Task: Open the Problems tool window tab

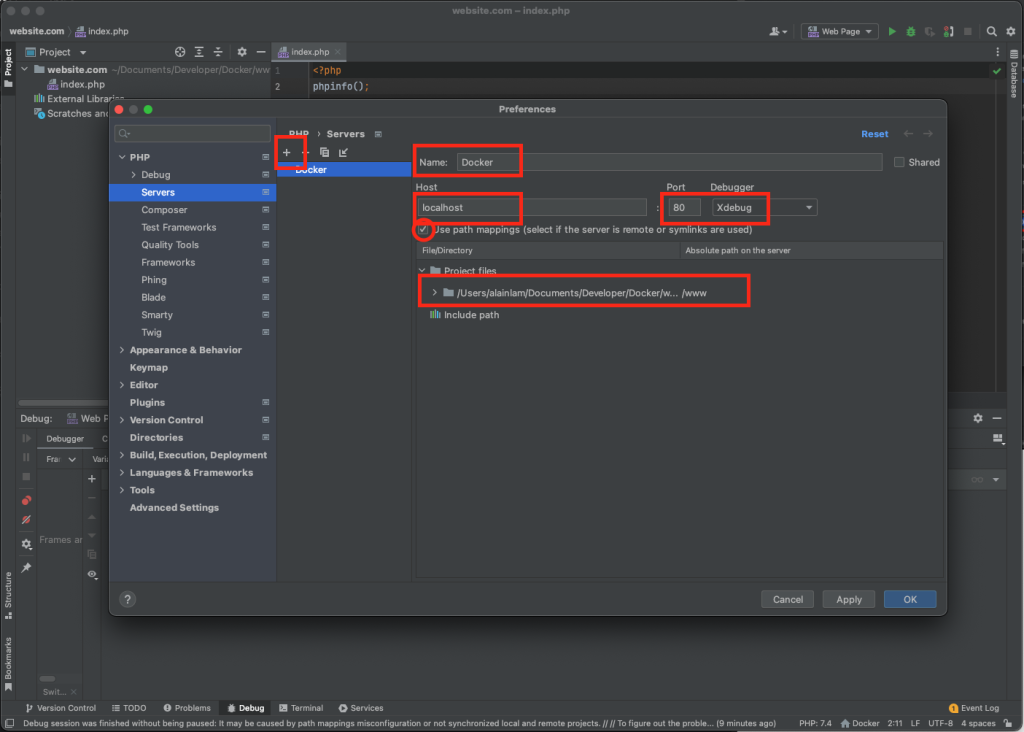Action: [187, 708]
